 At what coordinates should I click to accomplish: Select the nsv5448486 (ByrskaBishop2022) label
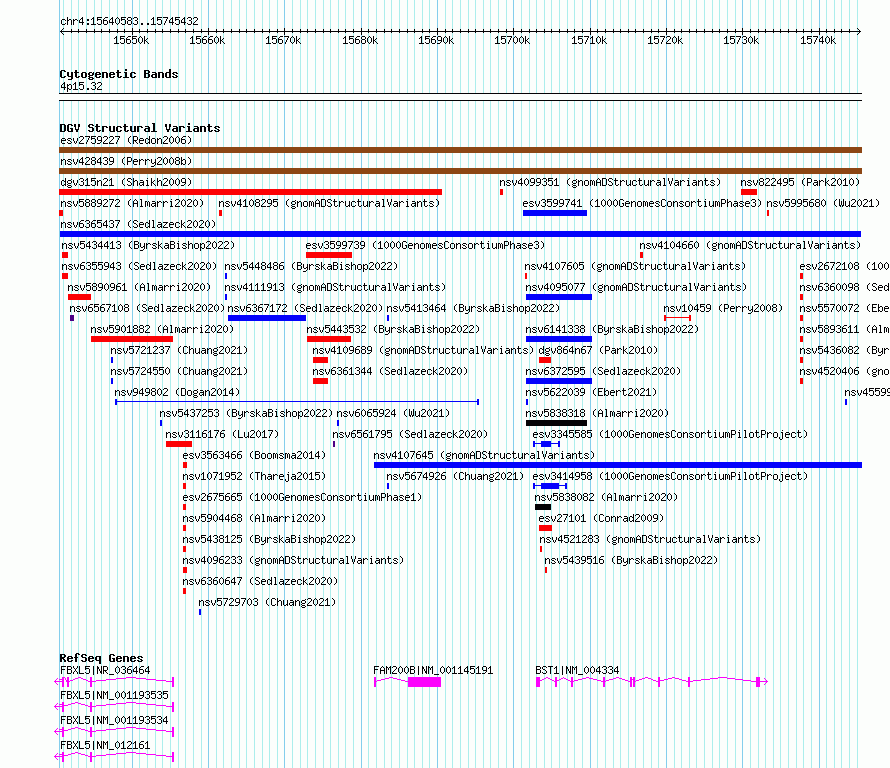311,266
